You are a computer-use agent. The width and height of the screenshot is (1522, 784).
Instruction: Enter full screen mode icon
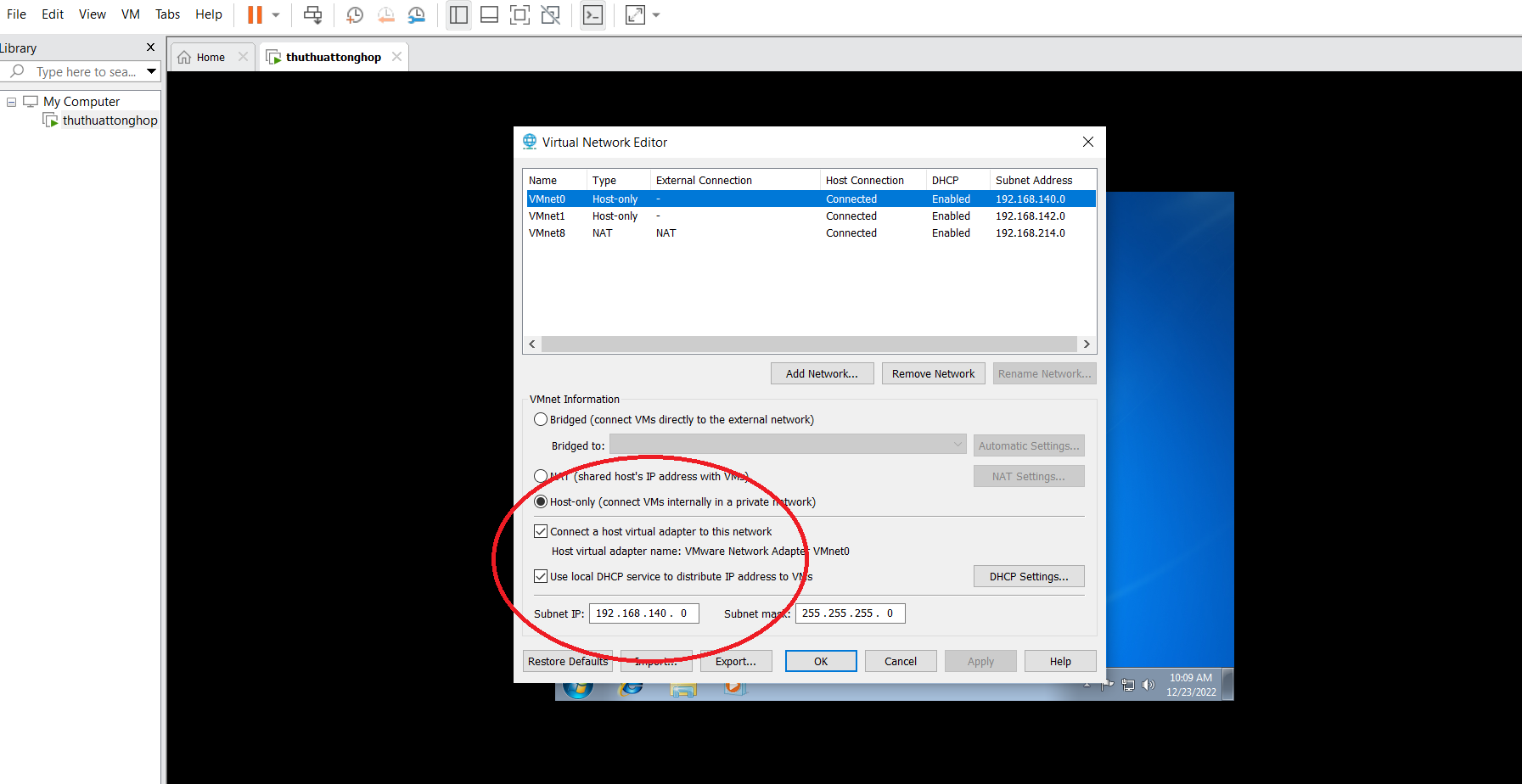[520, 14]
